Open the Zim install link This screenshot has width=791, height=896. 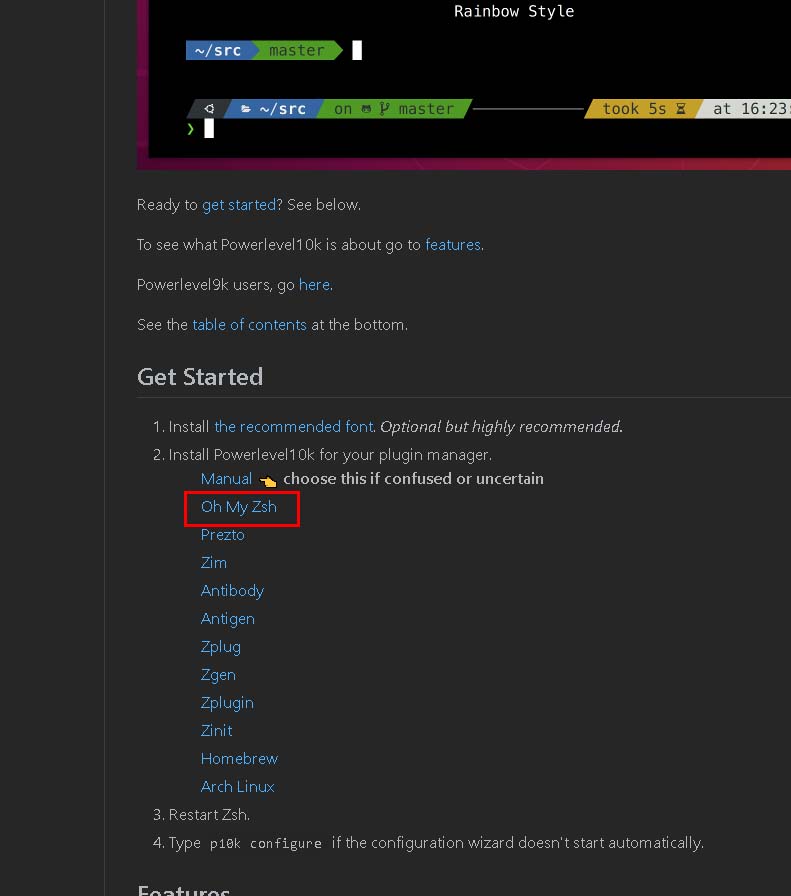click(x=214, y=563)
